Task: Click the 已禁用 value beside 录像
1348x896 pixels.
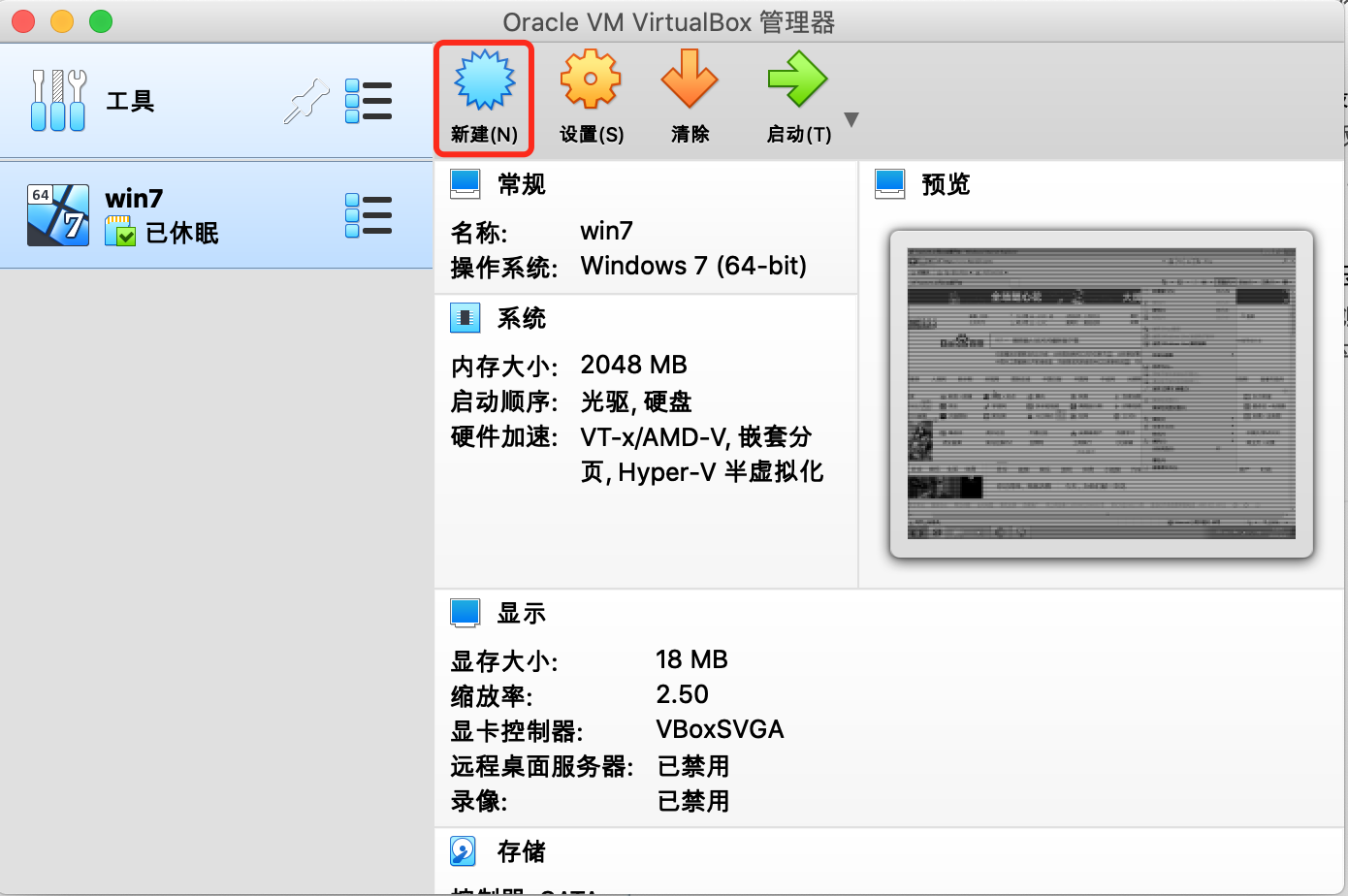Action: [x=693, y=801]
